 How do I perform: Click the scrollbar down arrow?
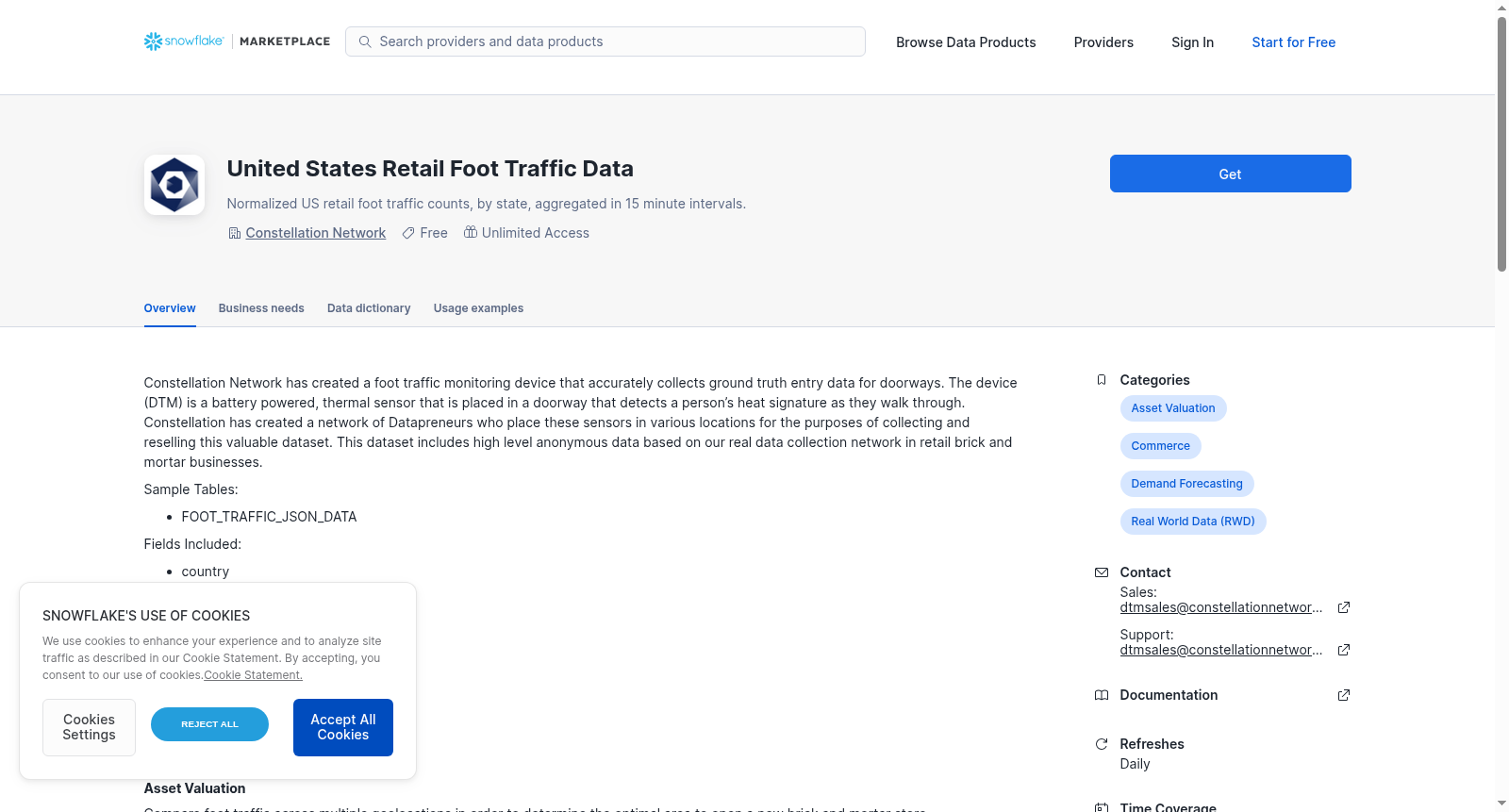(x=1501, y=804)
